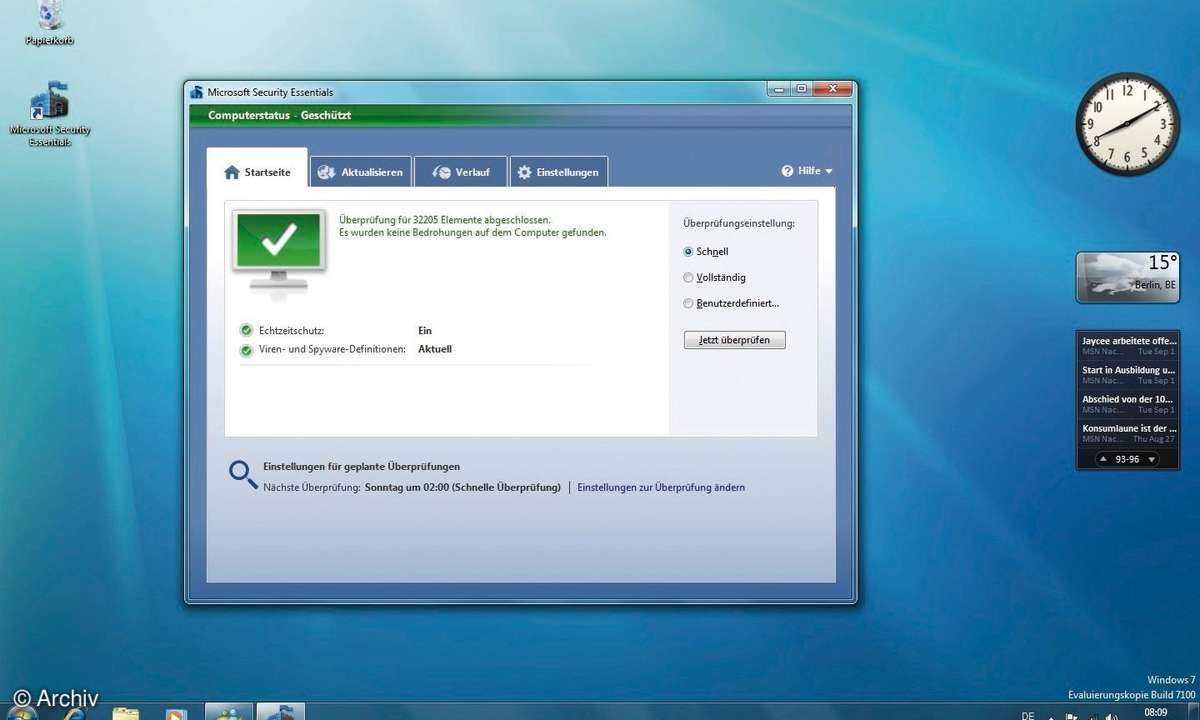Maximize the Security Essentials window
Viewport: 1200px width, 720px height.
point(801,89)
